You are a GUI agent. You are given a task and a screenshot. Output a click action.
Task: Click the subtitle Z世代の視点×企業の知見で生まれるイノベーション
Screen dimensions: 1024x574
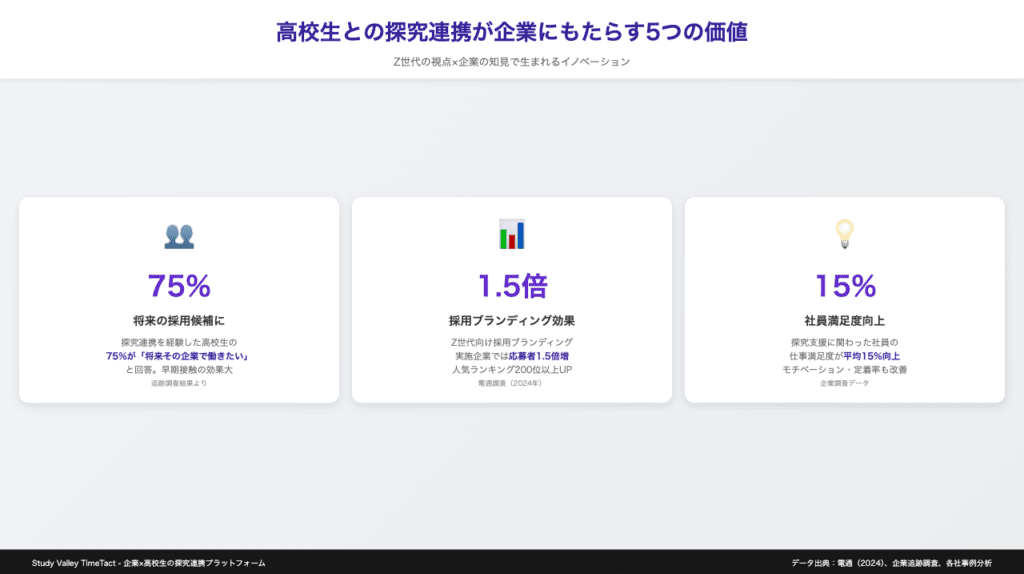512,62
